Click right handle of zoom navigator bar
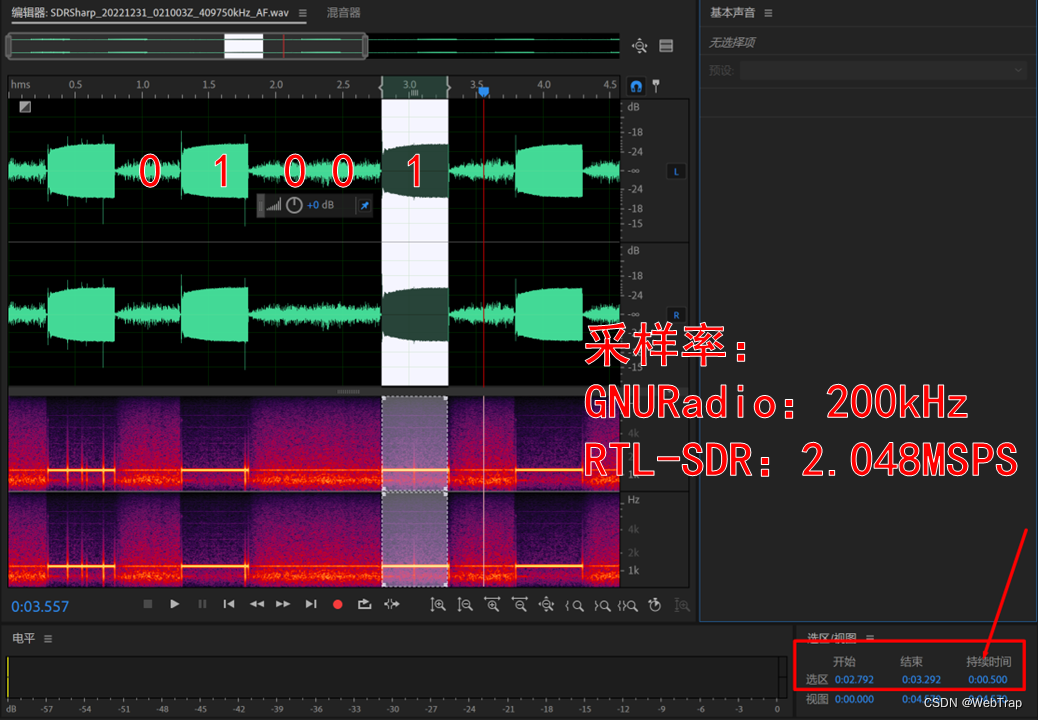This screenshot has height=720, width=1038. (365, 46)
